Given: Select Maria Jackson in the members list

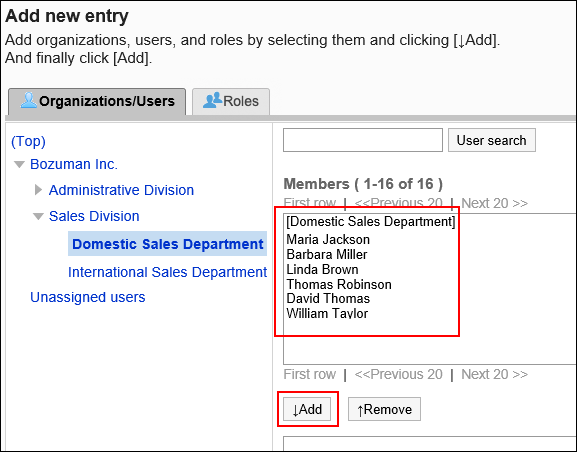Looking at the screenshot, I should (x=328, y=240).
